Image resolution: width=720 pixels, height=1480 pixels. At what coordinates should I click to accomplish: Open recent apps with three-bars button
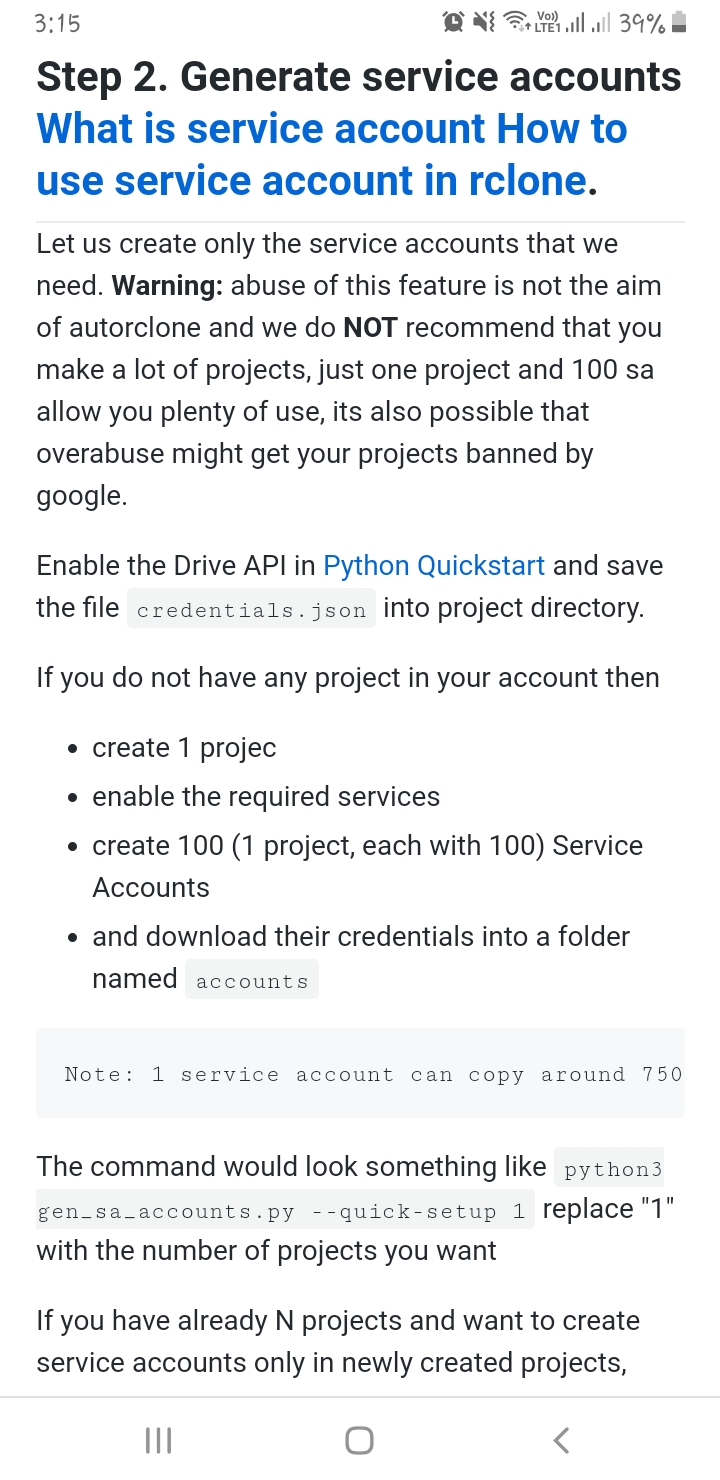[x=158, y=1440]
